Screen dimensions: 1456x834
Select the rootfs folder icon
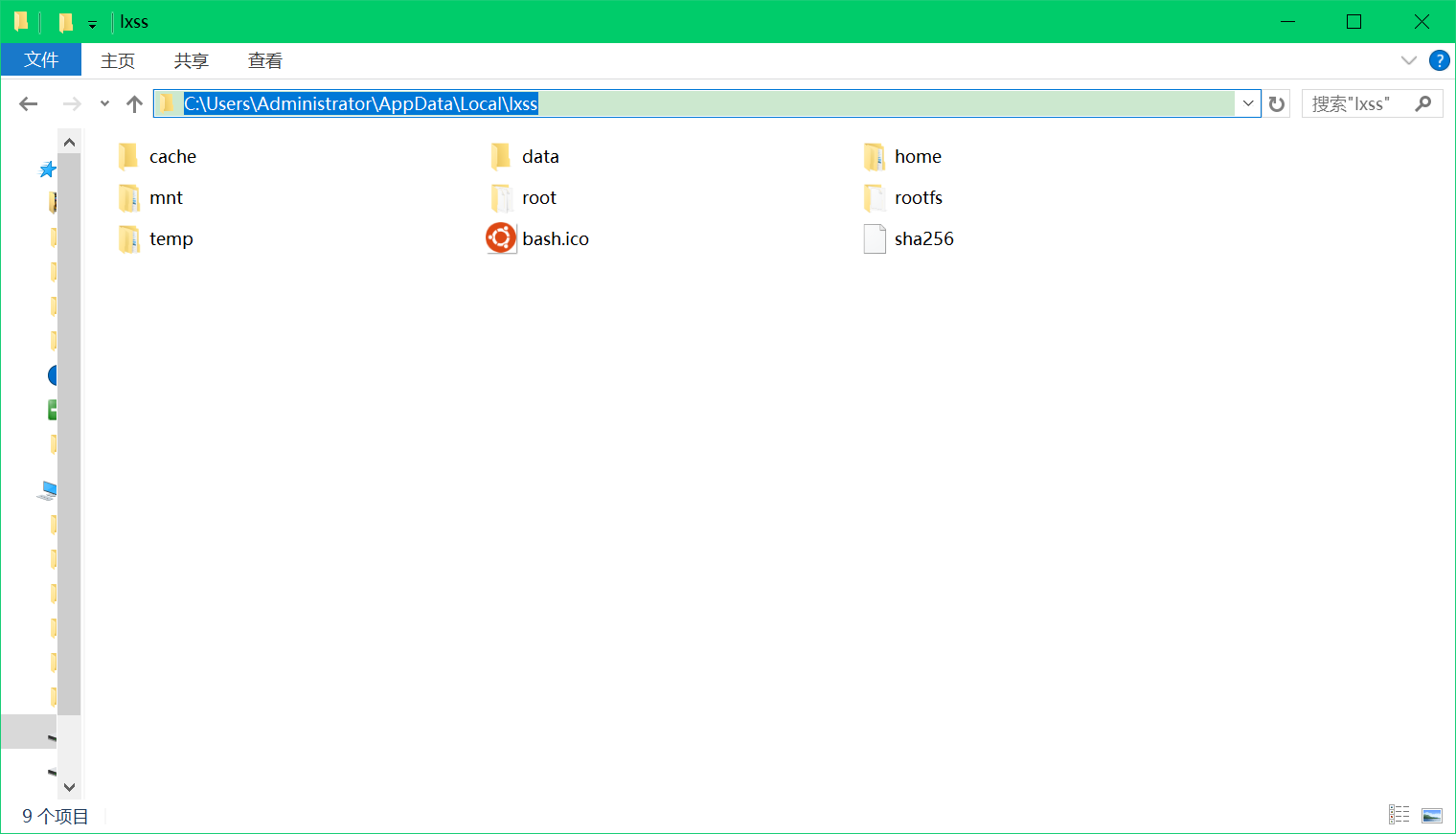874,197
